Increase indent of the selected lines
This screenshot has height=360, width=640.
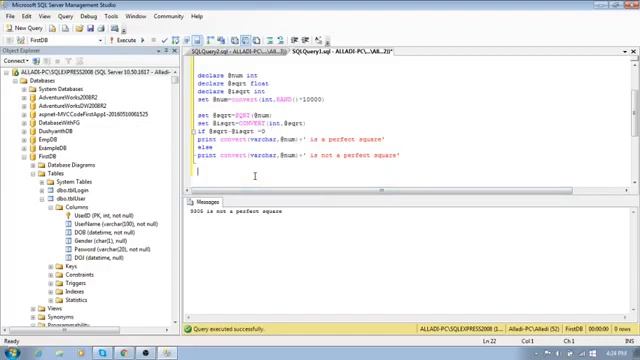(305, 40)
